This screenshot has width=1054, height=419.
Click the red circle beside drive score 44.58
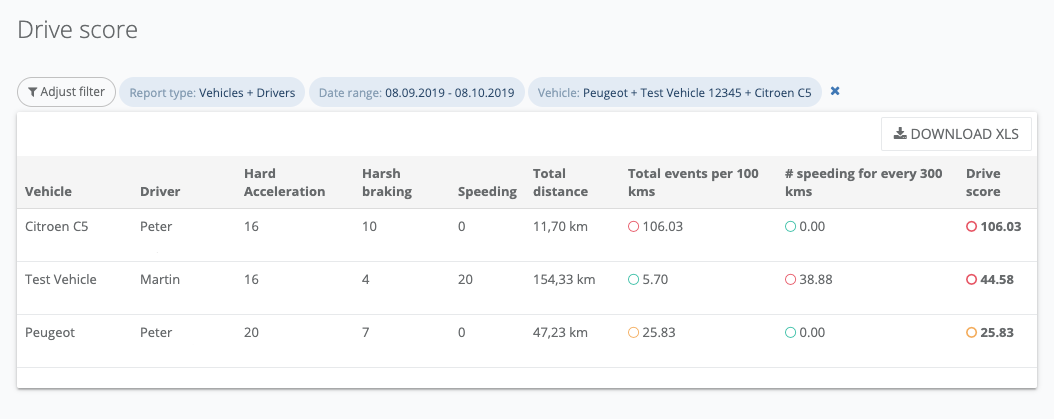click(x=971, y=279)
